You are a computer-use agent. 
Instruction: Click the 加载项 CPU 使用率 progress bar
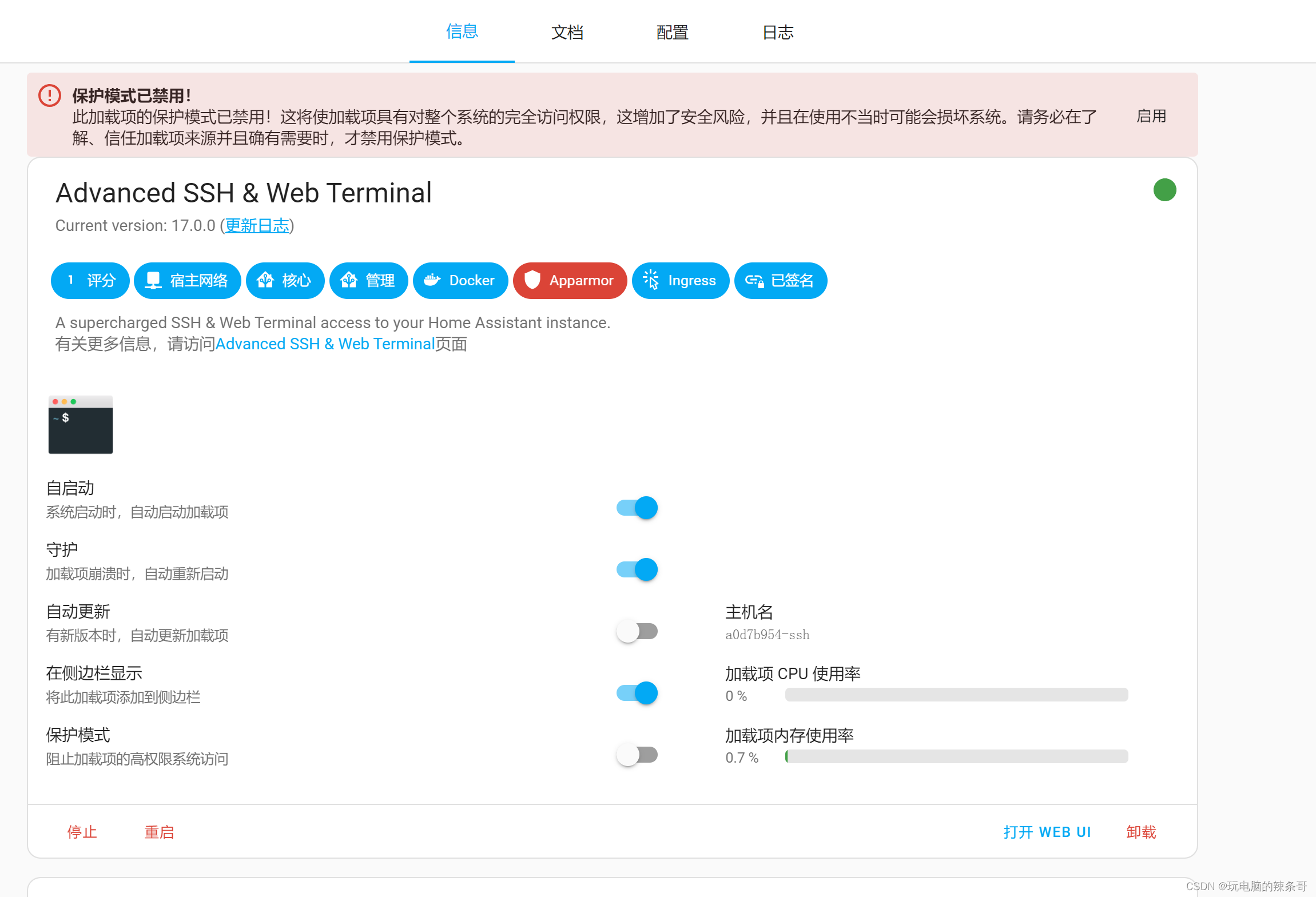957,695
